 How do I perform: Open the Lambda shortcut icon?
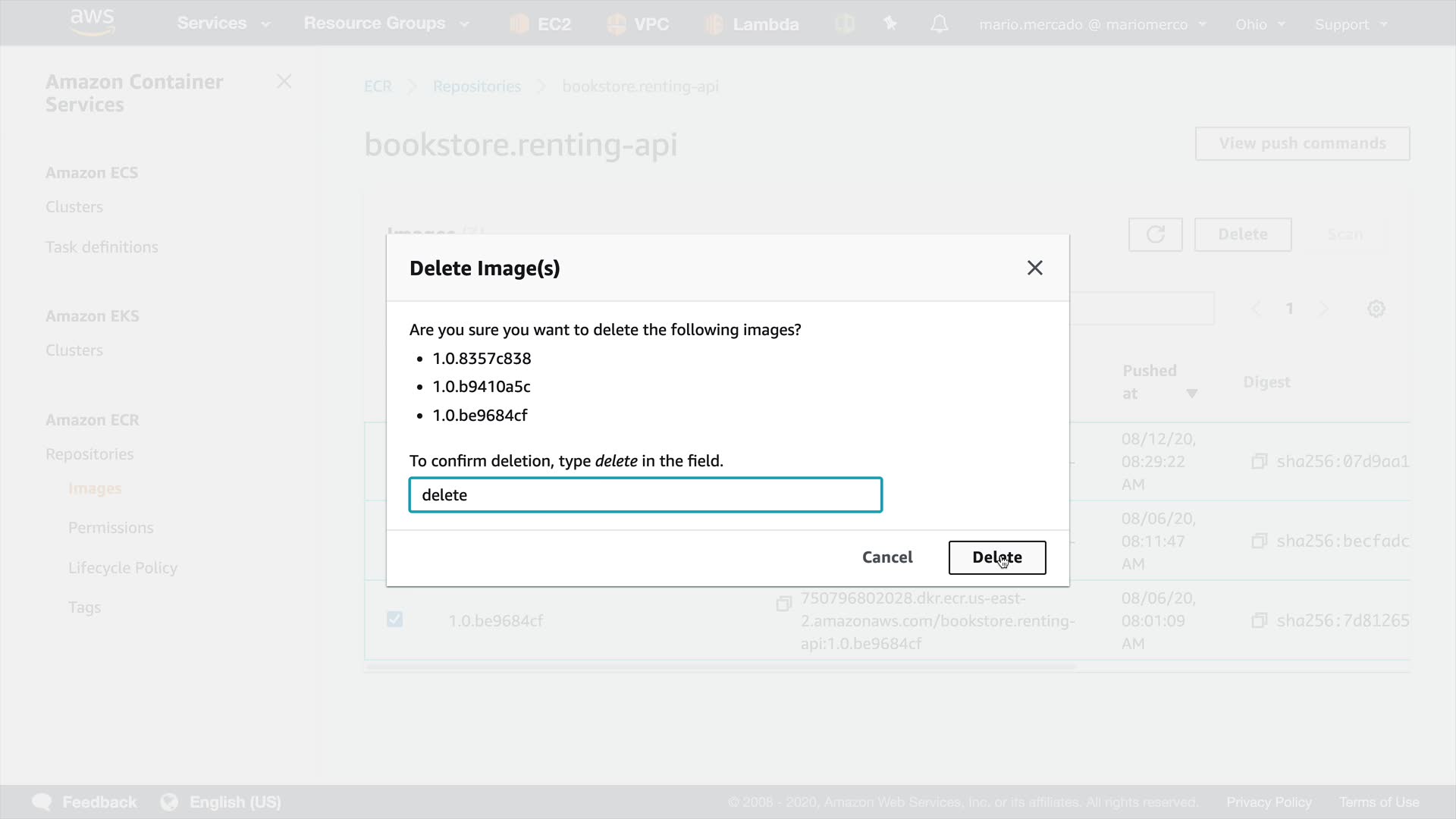pos(714,24)
